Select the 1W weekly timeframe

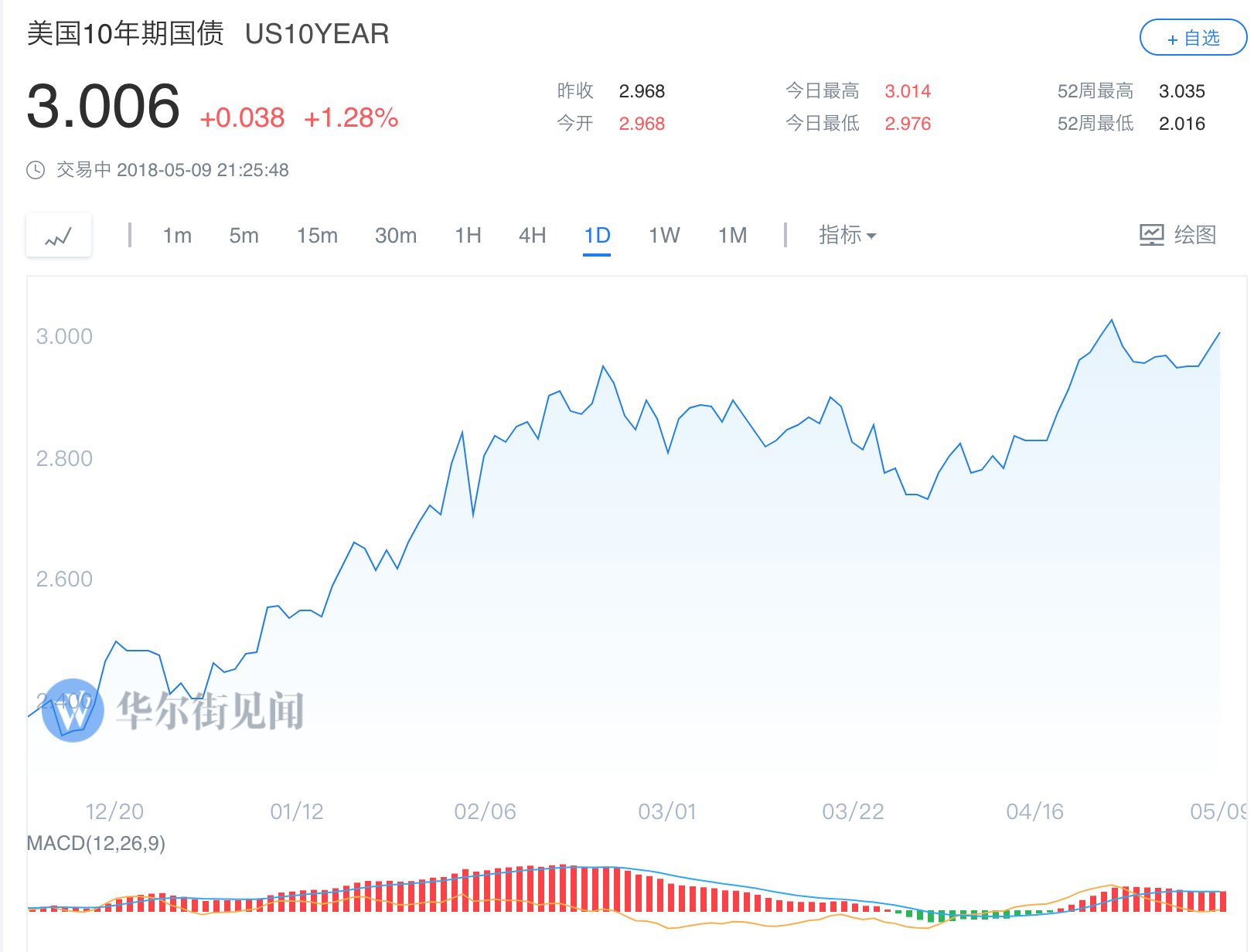pos(664,235)
